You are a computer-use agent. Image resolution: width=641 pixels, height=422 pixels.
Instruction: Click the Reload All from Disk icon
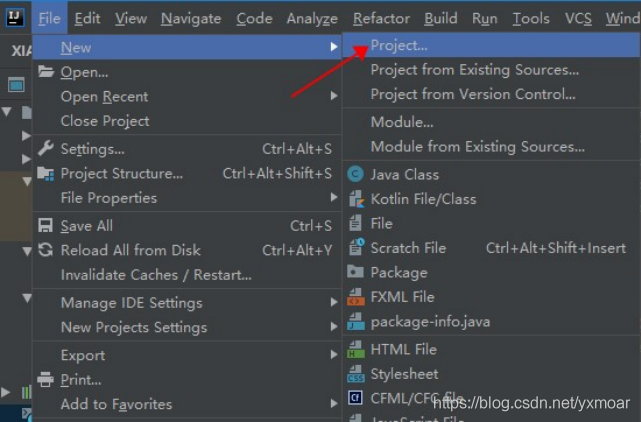[45, 251]
